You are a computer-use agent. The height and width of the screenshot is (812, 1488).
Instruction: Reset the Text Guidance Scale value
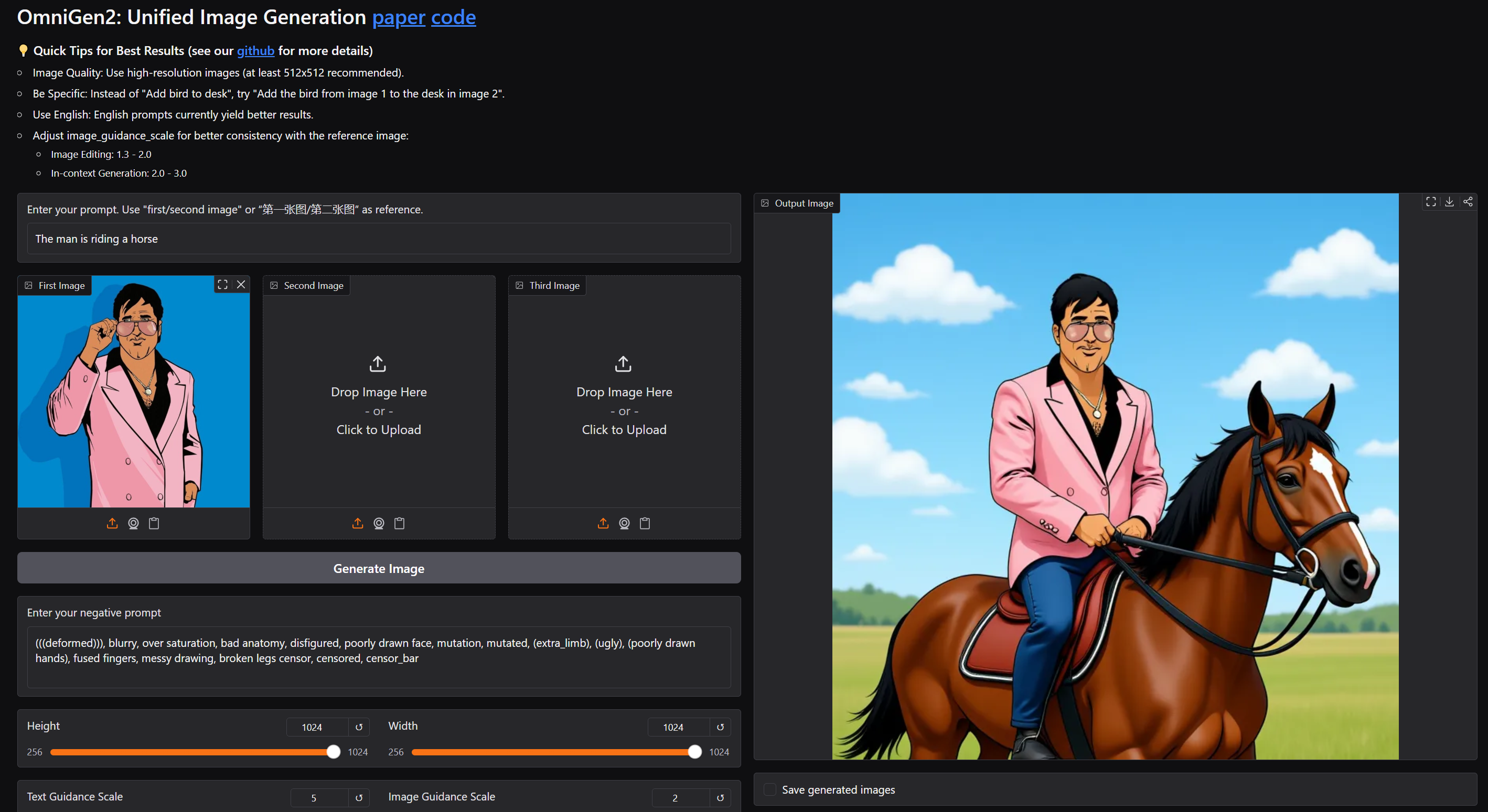(359, 797)
